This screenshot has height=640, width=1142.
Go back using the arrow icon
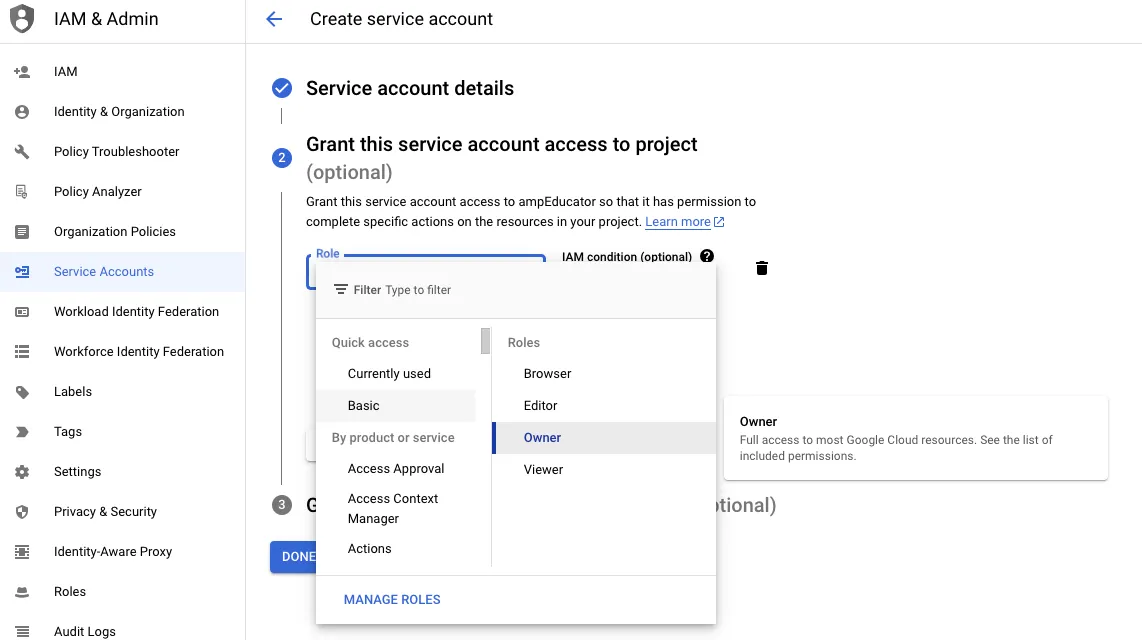pyautogui.click(x=274, y=19)
